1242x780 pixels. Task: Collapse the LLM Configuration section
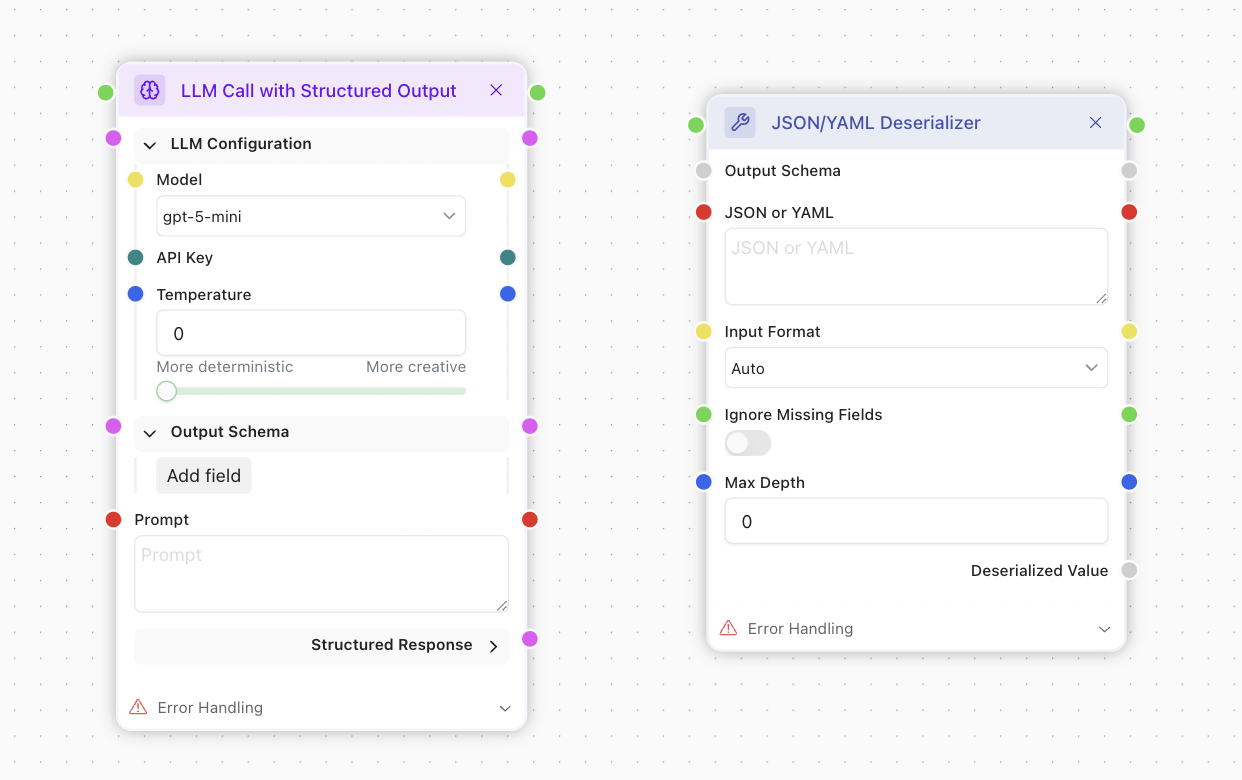click(150, 145)
